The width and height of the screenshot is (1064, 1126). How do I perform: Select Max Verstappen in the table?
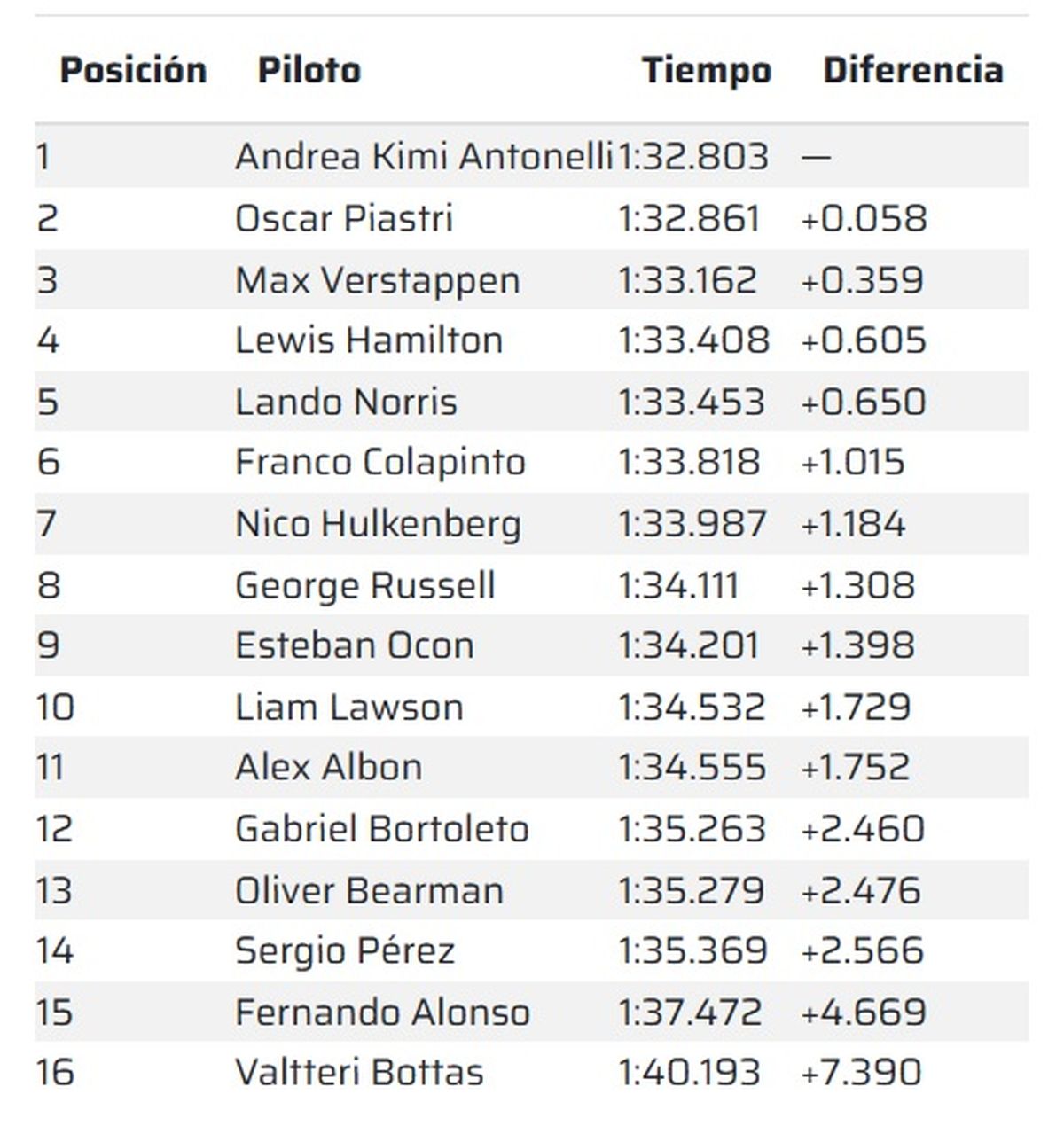pyautogui.click(x=377, y=280)
